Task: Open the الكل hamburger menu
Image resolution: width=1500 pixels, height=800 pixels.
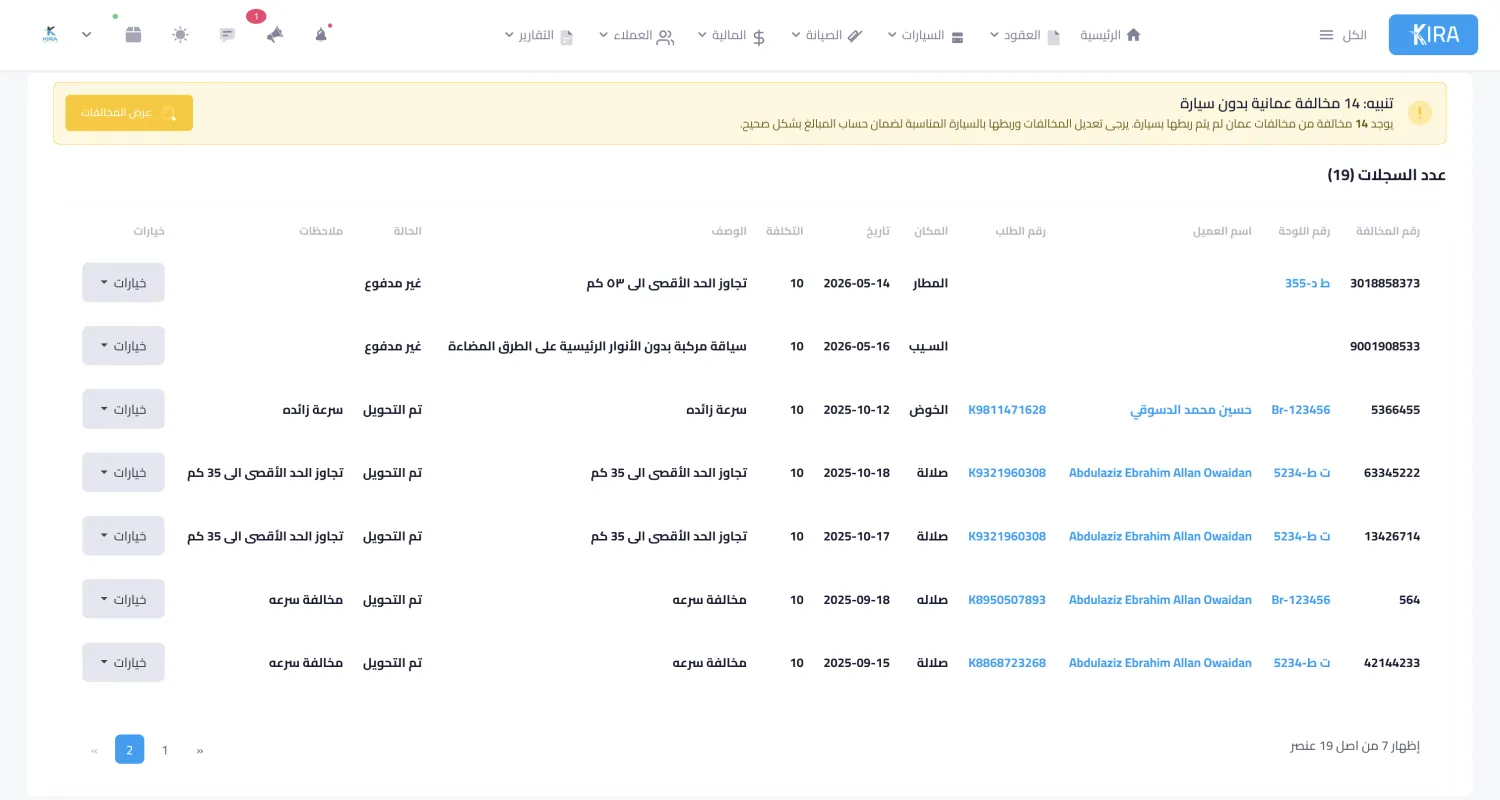Action: tap(1343, 35)
